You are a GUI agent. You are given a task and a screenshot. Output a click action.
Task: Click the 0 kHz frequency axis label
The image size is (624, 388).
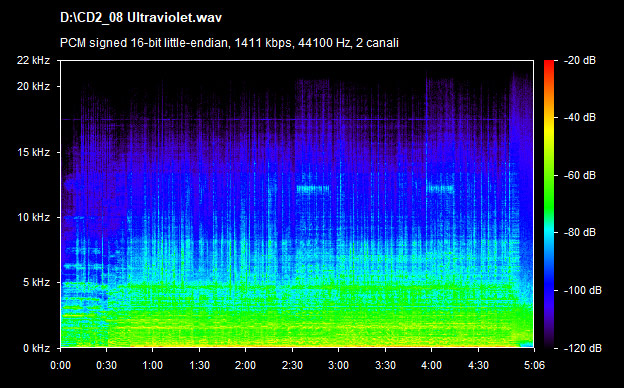click(x=36, y=348)
